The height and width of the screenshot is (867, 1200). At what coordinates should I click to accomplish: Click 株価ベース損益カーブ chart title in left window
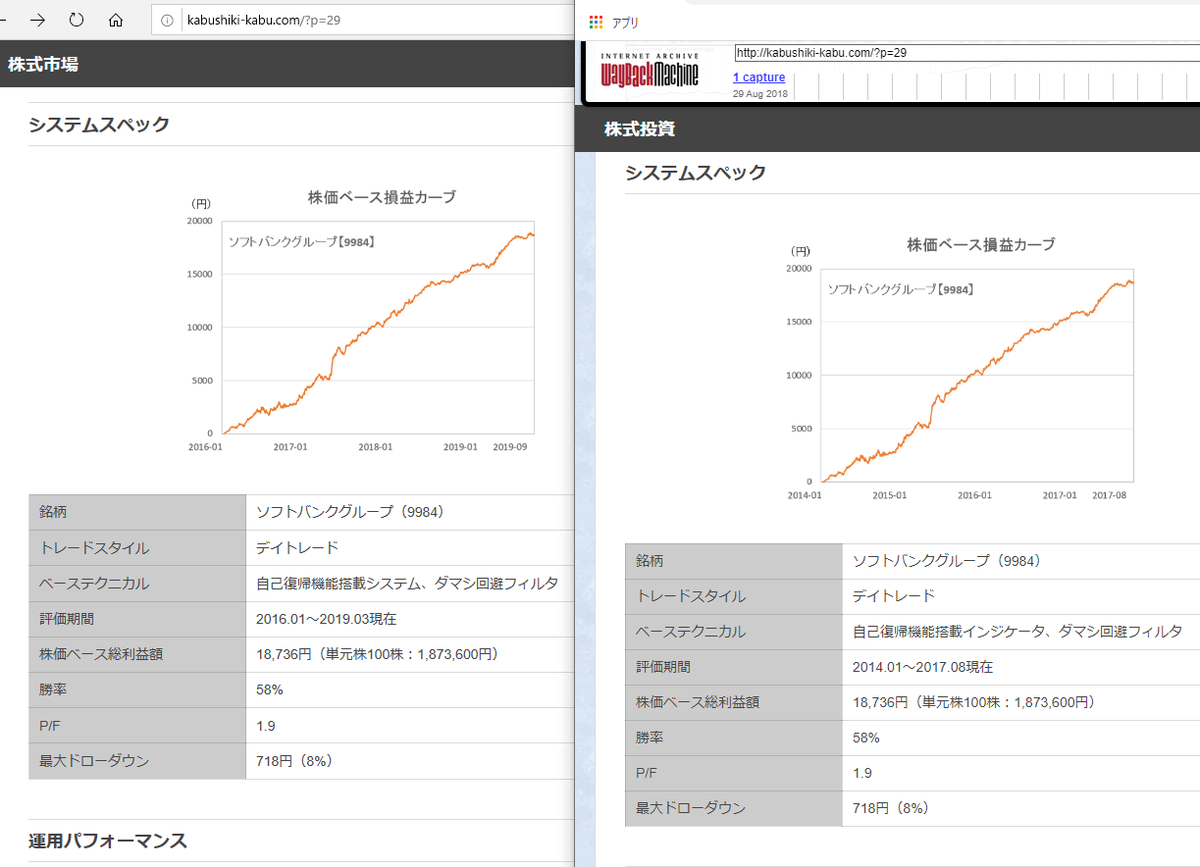[x=382, y=197]
